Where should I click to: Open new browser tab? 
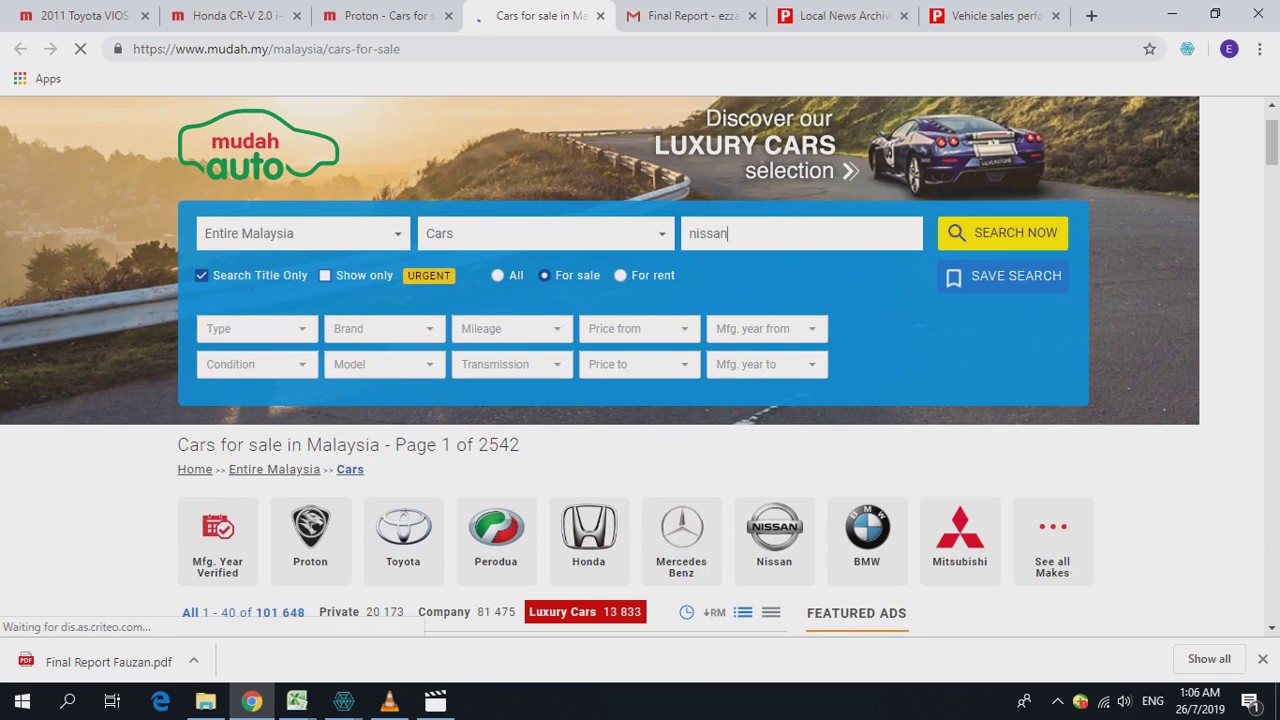click(1091, 16)
